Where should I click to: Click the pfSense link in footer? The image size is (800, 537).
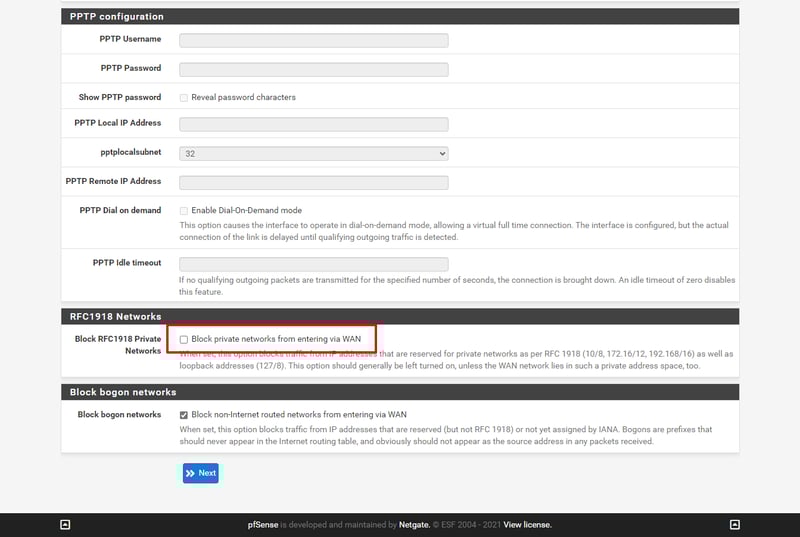pyautogui.click(x=263, y=524)
